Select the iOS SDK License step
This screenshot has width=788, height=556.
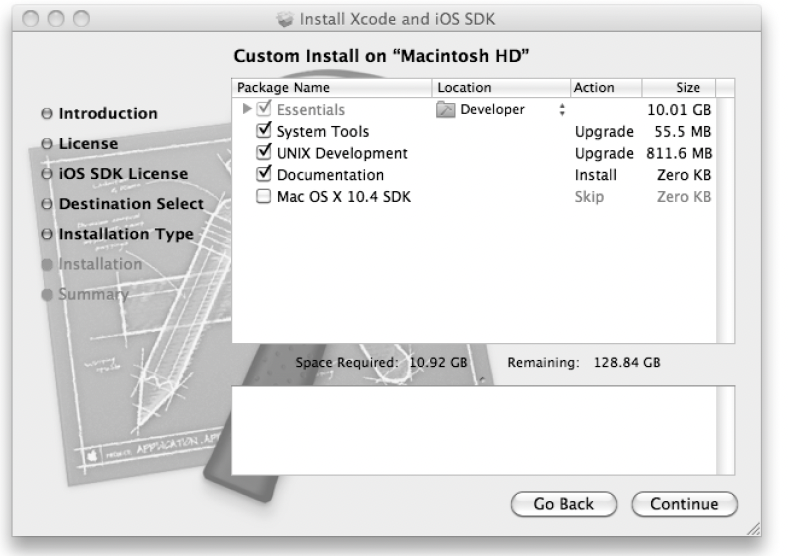[123, 174]
